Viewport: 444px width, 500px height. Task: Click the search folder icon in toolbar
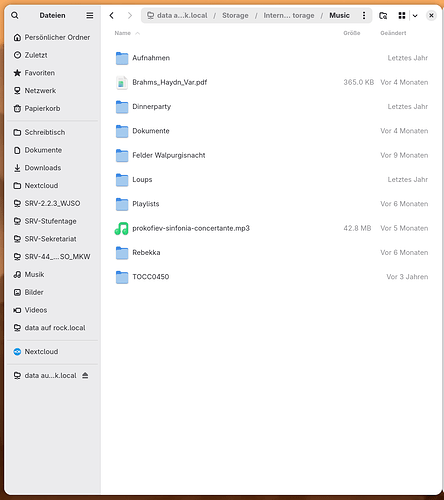point(383,15)
